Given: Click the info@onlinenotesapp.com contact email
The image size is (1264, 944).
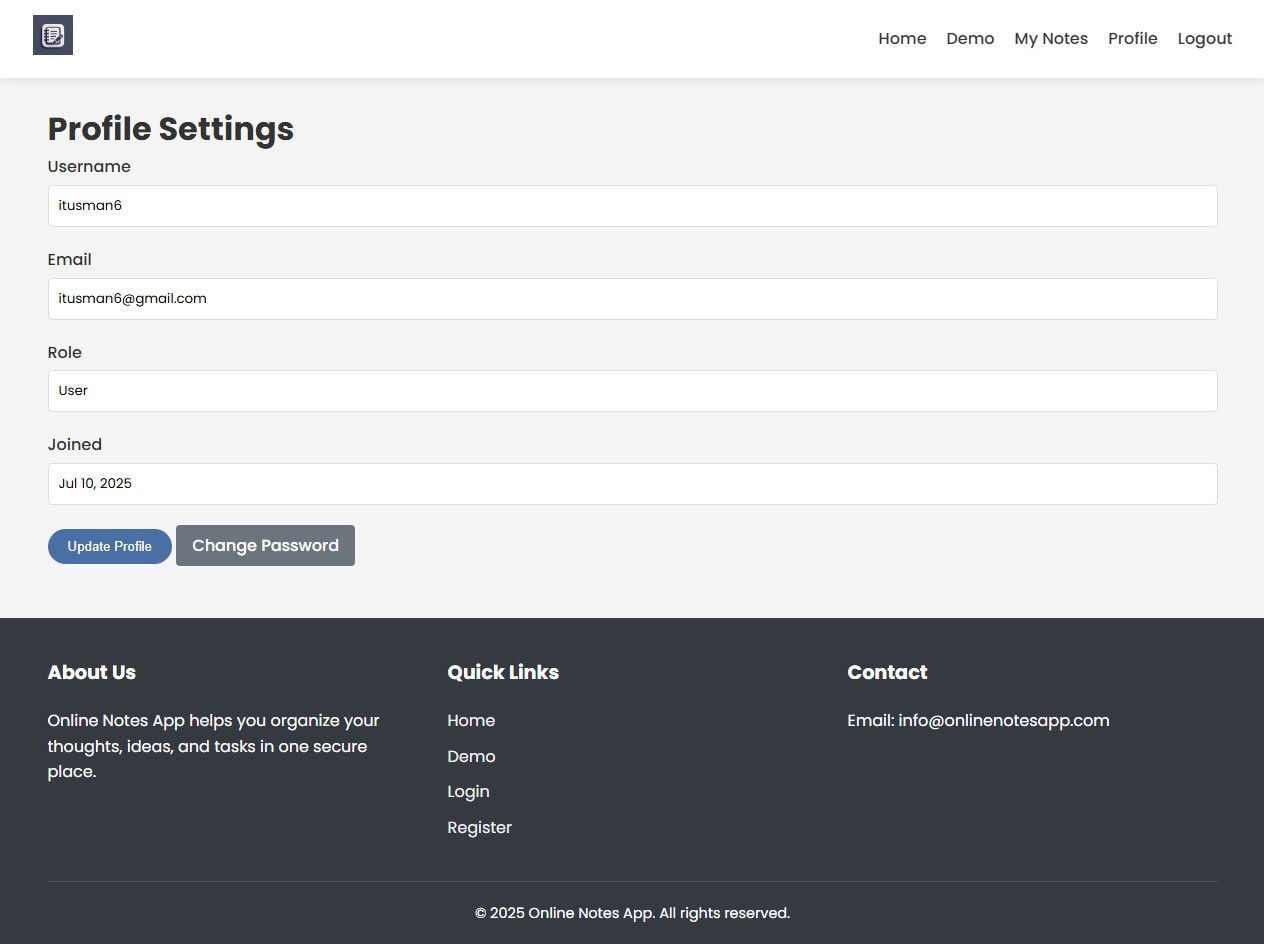Looking at the screenshot, I should pos(1003,721).
